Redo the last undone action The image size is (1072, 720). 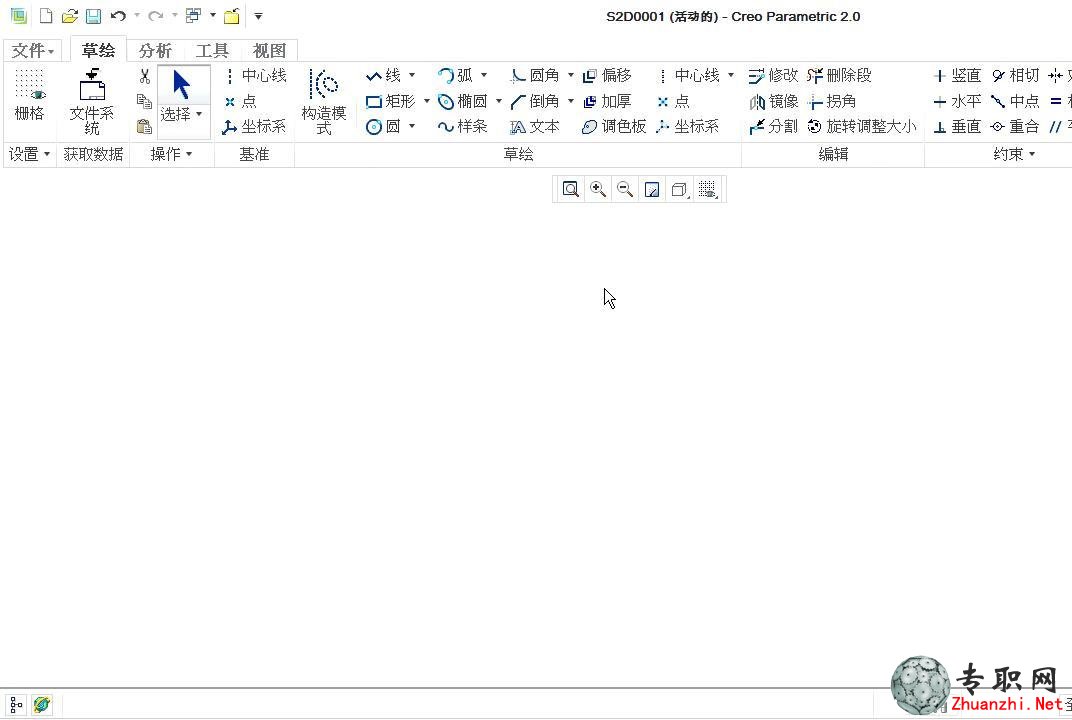click(156, 16)
